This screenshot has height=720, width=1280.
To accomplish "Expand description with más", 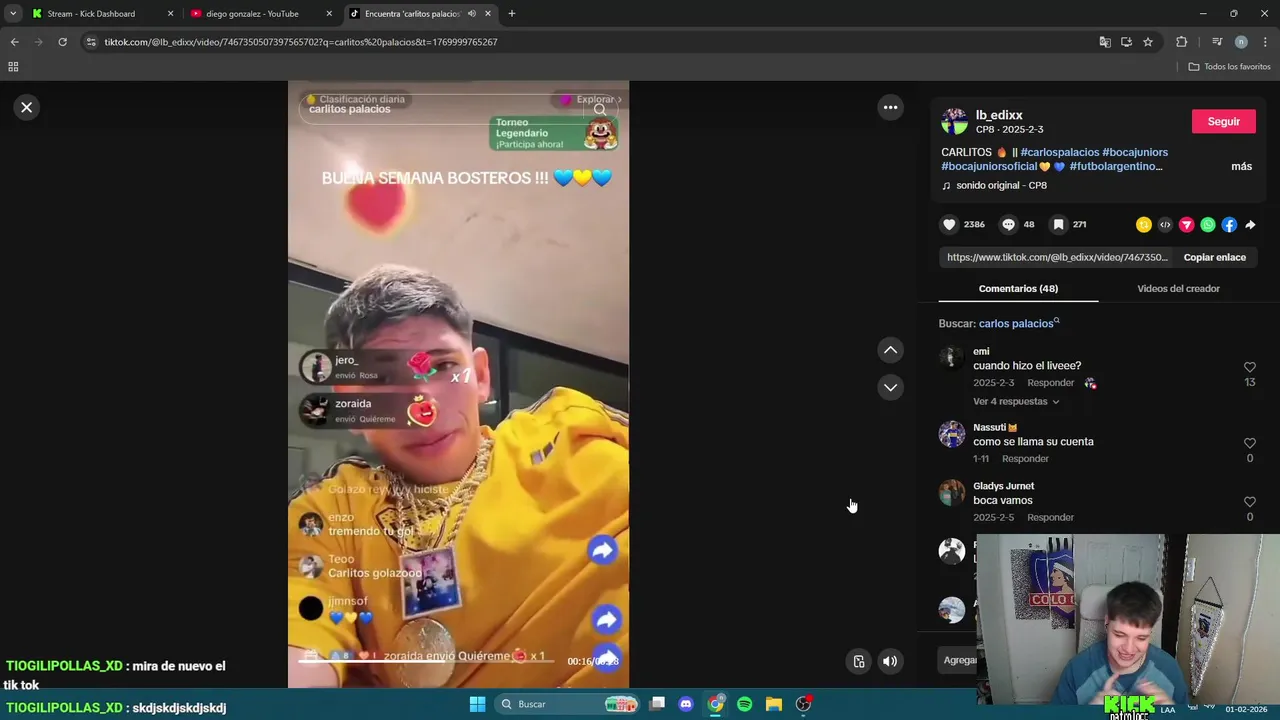I will tap(1241, 166).
